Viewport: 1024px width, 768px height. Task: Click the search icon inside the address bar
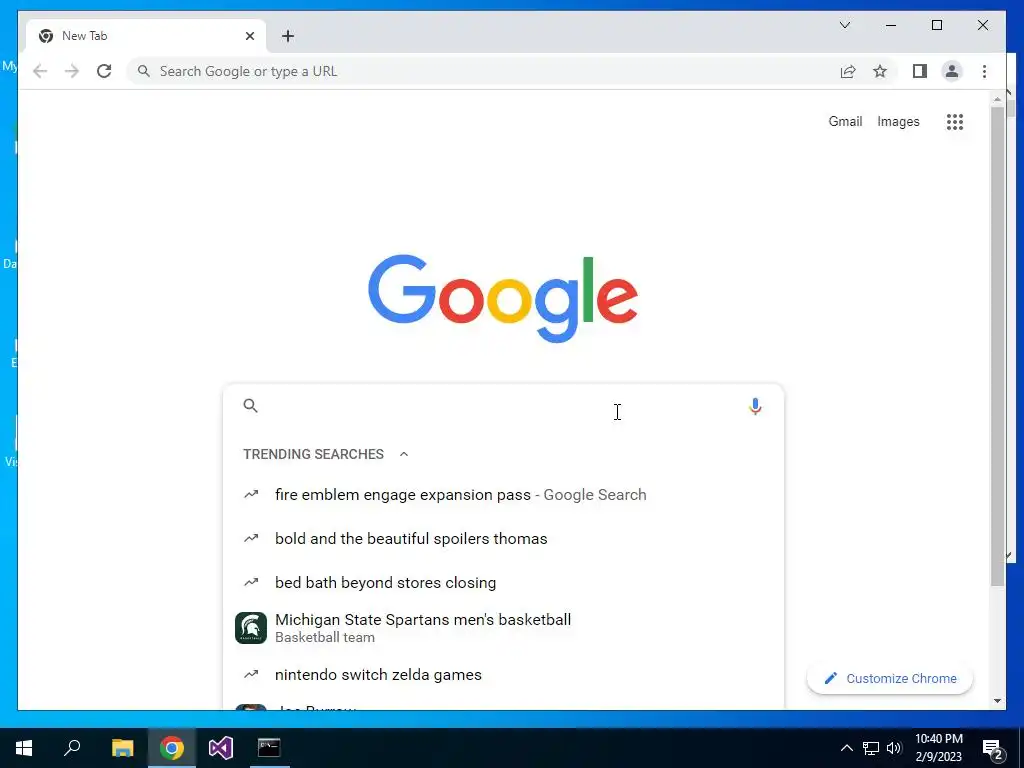(144, 71)
